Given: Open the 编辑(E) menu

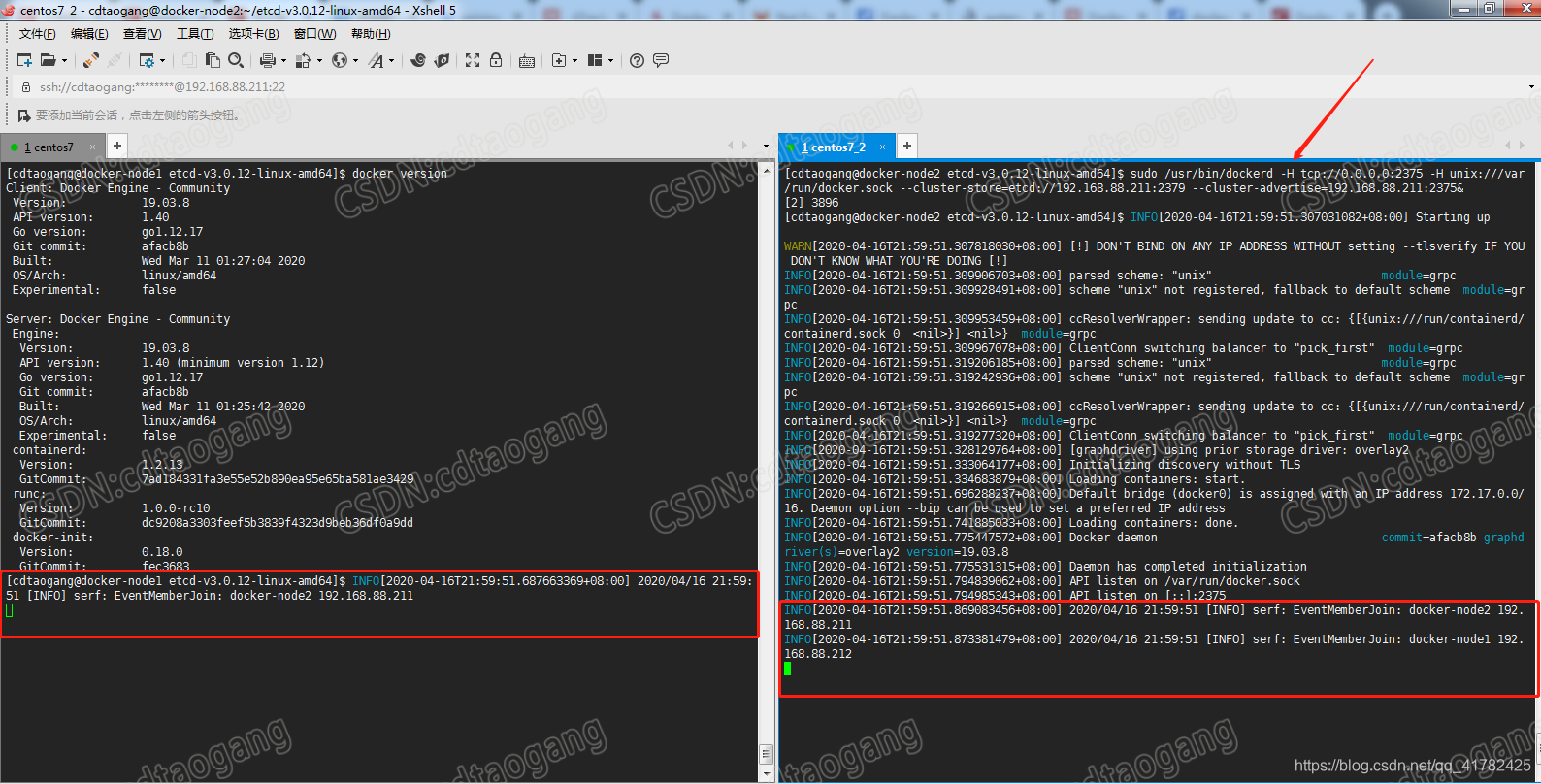Looking at the screenshot, I should click(x=89, y=34).
